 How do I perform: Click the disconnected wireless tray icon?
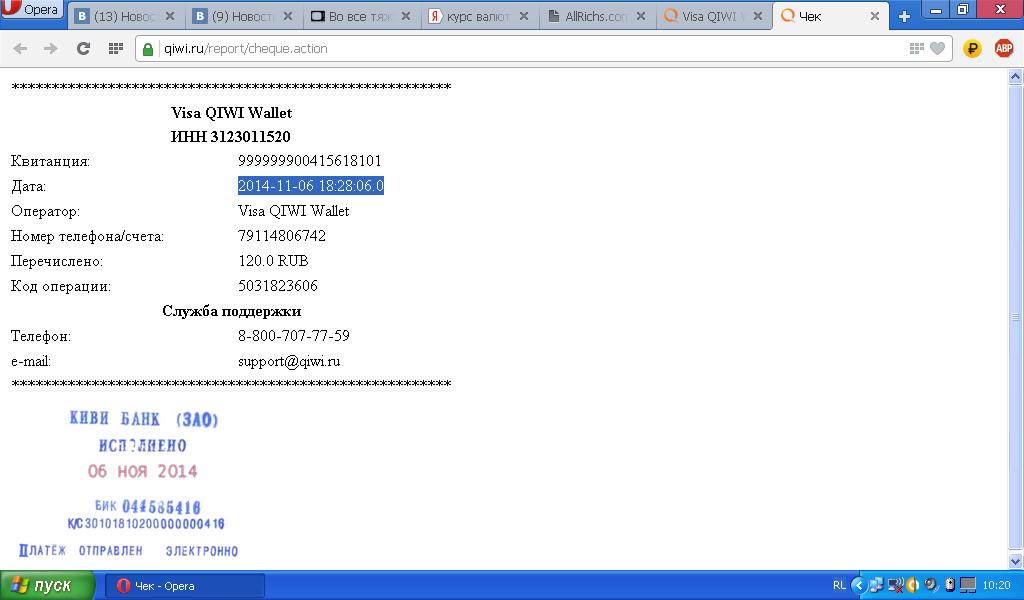pos(895,586)
